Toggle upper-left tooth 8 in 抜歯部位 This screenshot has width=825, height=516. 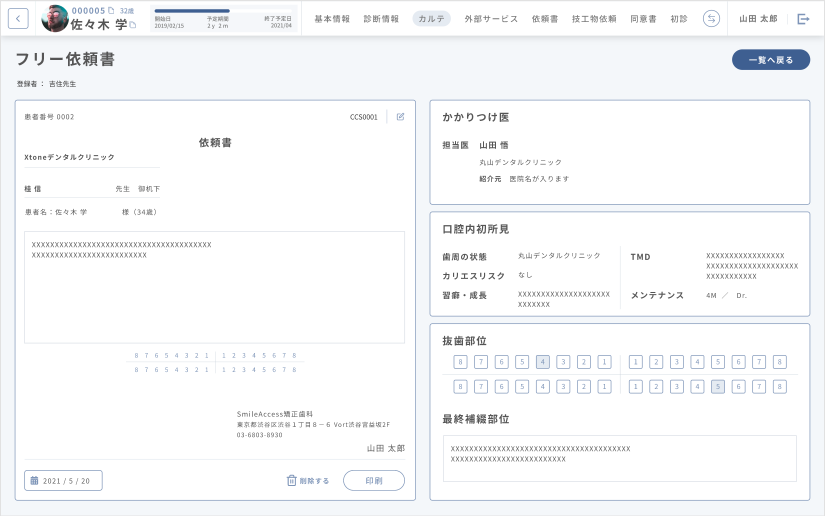pyautogui.click(x=460, y=362)
